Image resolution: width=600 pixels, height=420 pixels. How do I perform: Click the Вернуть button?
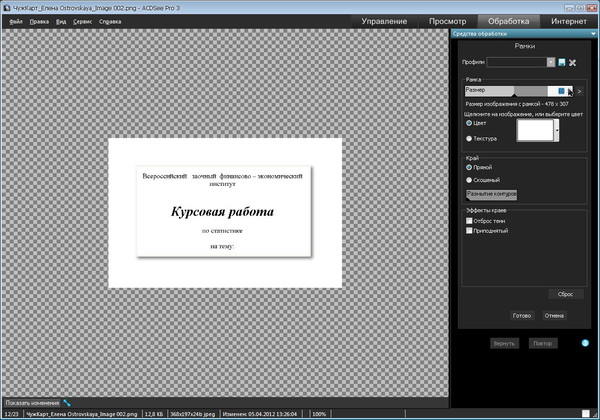(504, 343)
